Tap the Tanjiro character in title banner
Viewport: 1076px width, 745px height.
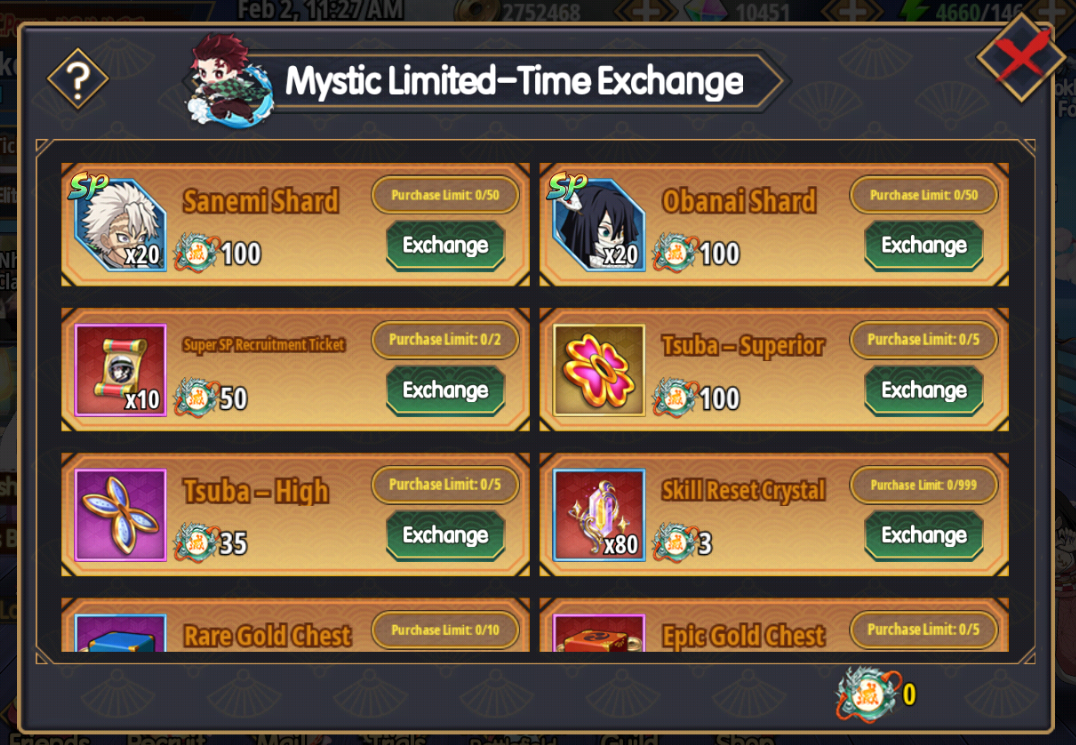230,81
